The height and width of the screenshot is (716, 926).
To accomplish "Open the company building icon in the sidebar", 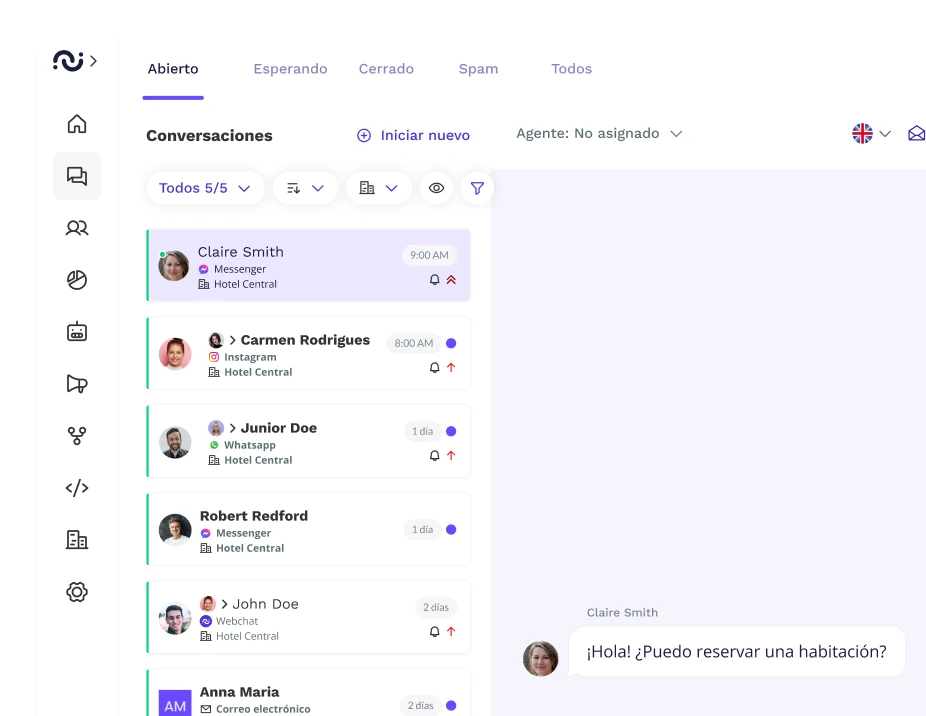I will (77, 540).
